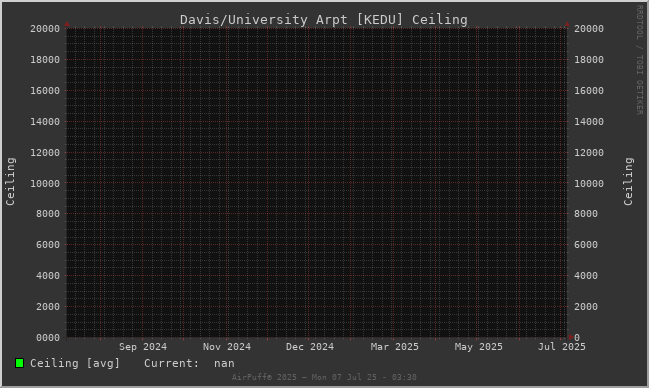Click the green Ceiling legend color swatch

(x=19, y=363)
